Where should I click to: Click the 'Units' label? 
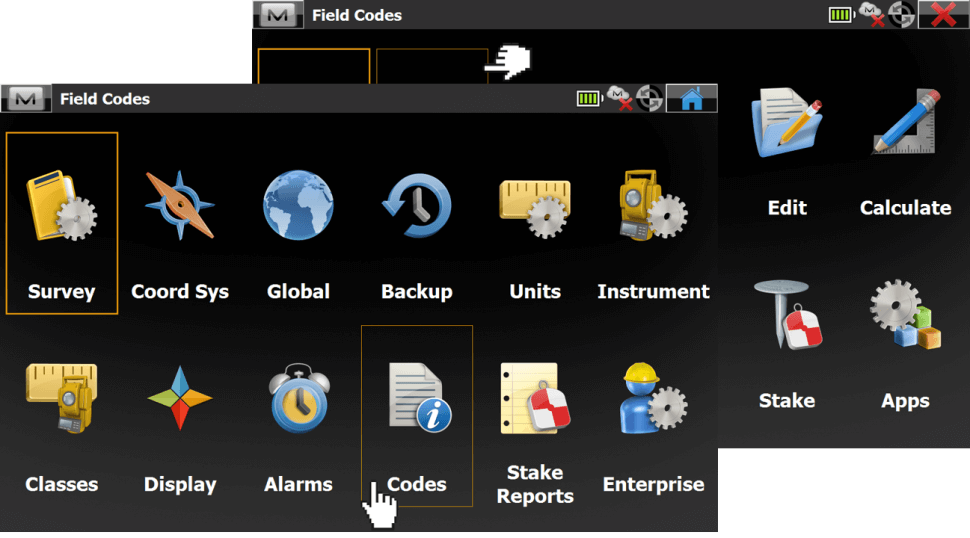pyautogui.click(x=535, y=291)
